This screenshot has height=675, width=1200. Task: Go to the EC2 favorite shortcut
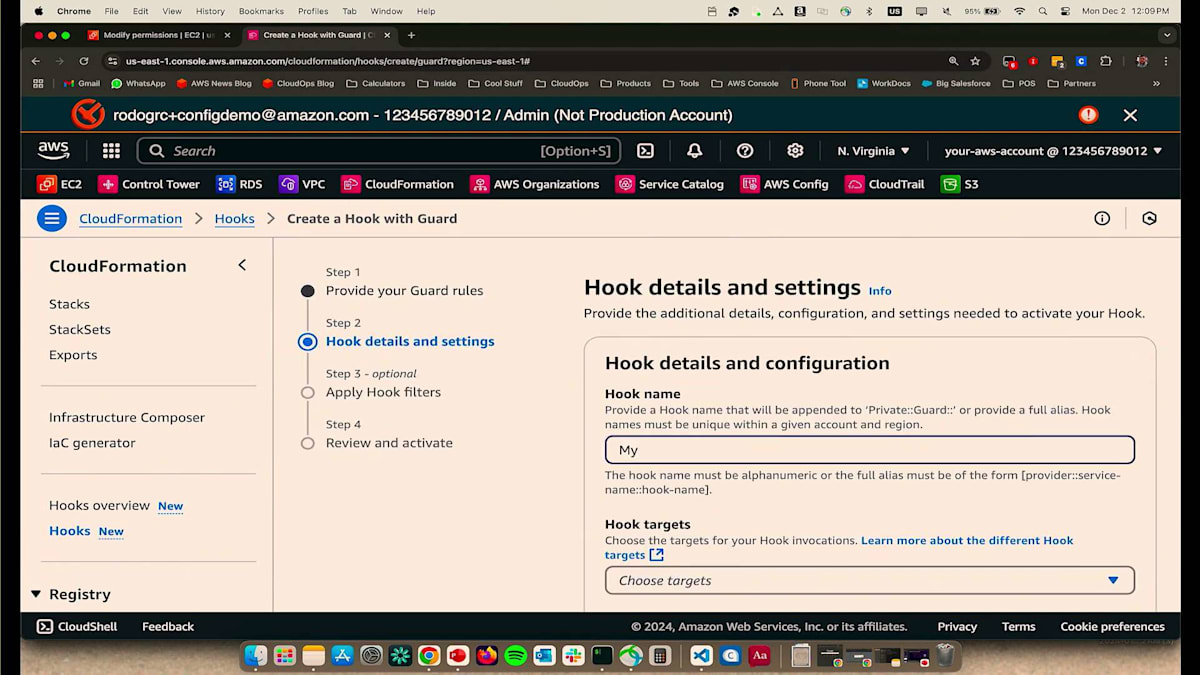[x=60, y=184]
